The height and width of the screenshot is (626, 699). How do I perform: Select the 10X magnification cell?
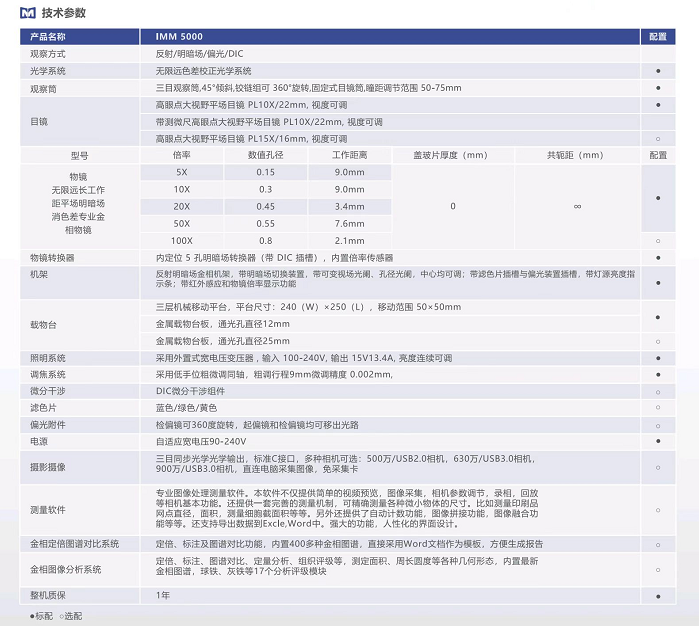(182, 189)
